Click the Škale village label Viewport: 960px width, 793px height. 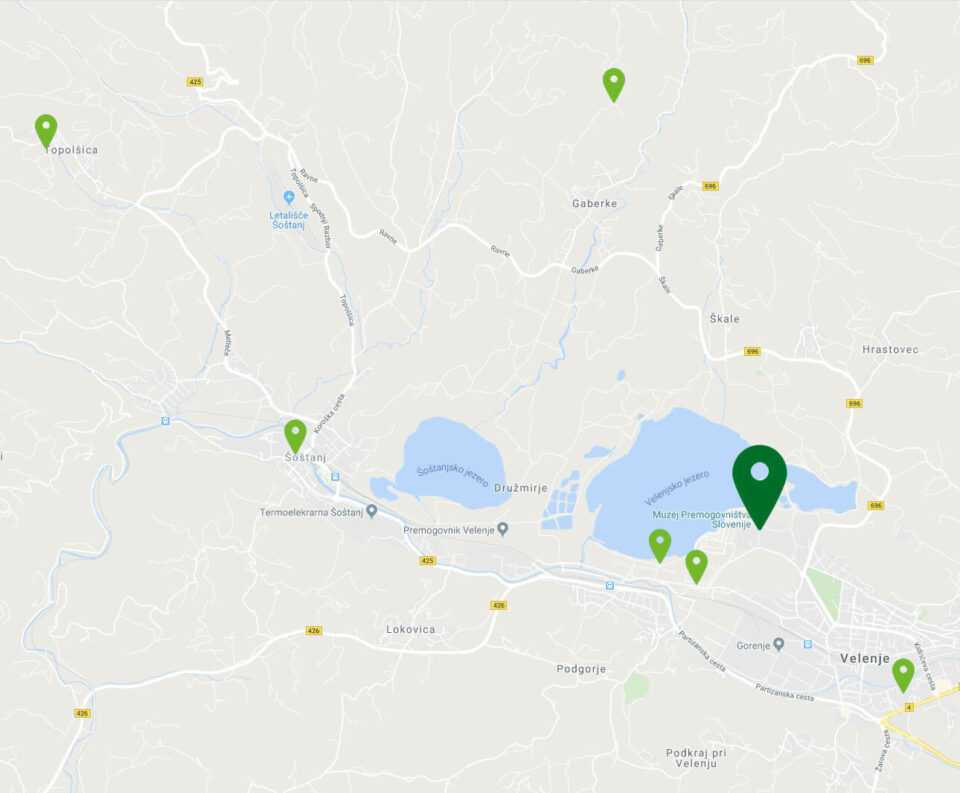point(724,318)
